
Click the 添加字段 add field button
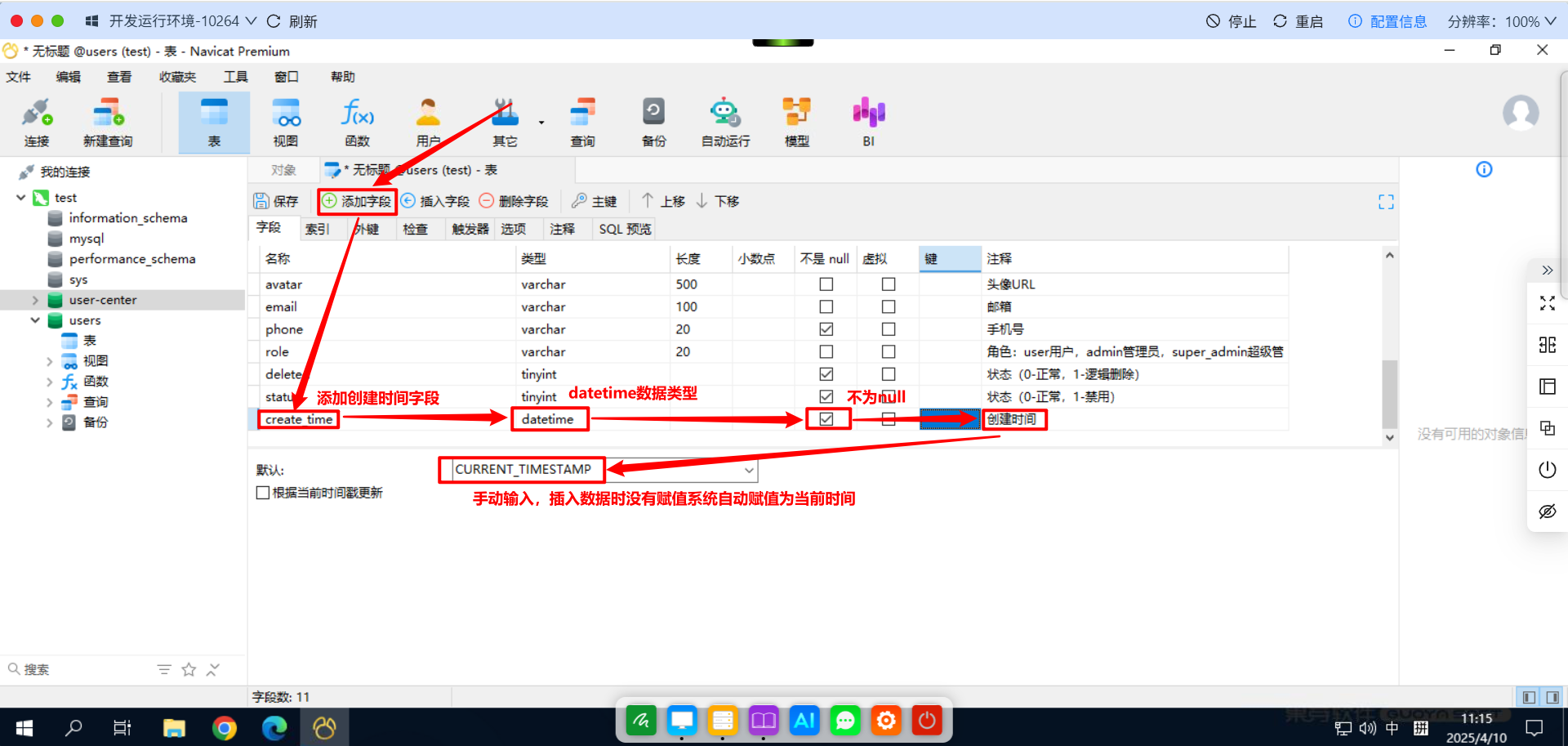[x=357, y=201]
